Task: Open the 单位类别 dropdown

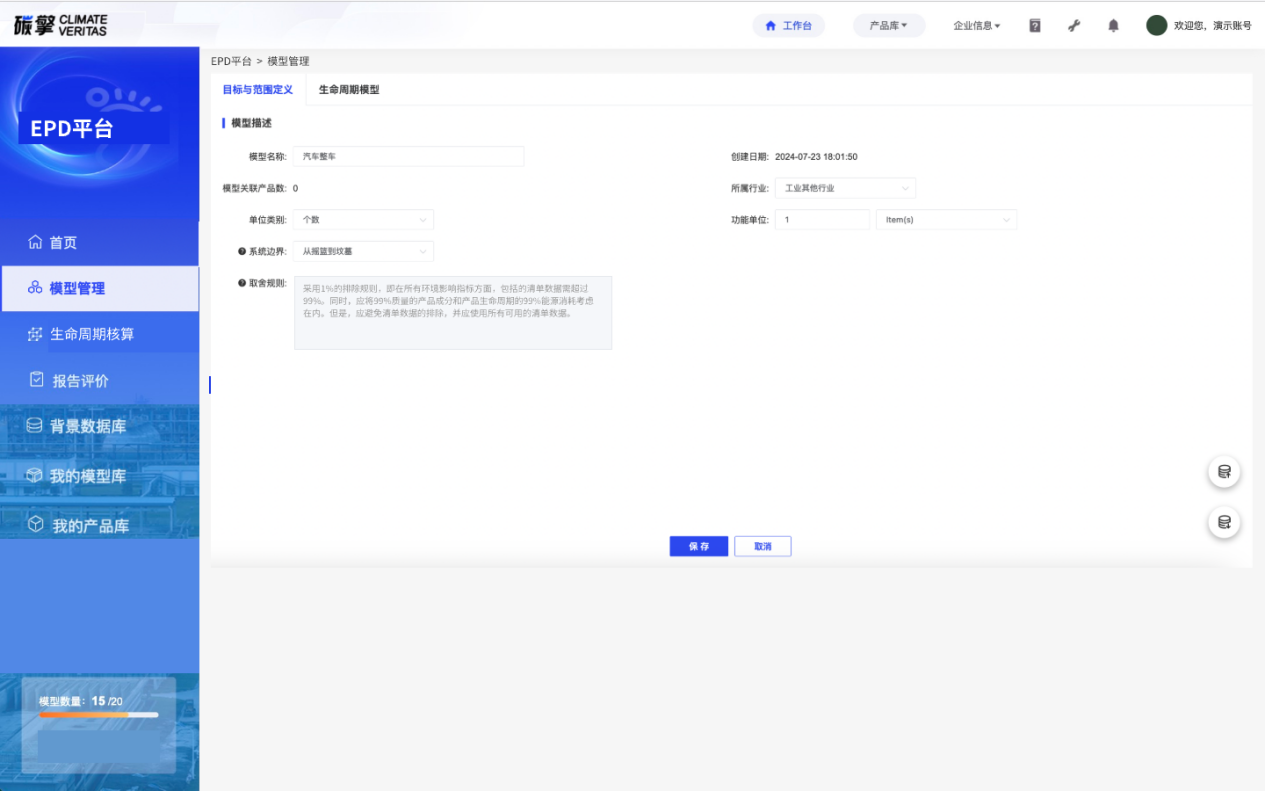Action: tap(363, 220)
